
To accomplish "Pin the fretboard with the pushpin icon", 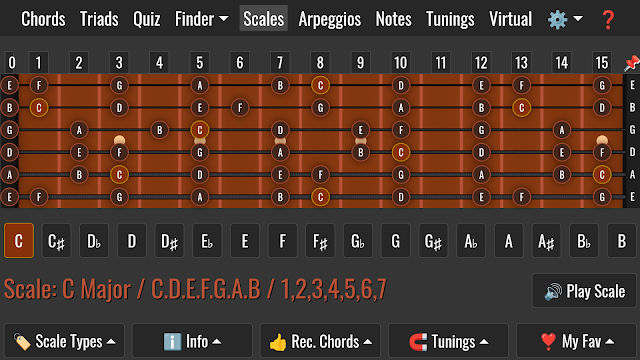I will tap(631, 63).
